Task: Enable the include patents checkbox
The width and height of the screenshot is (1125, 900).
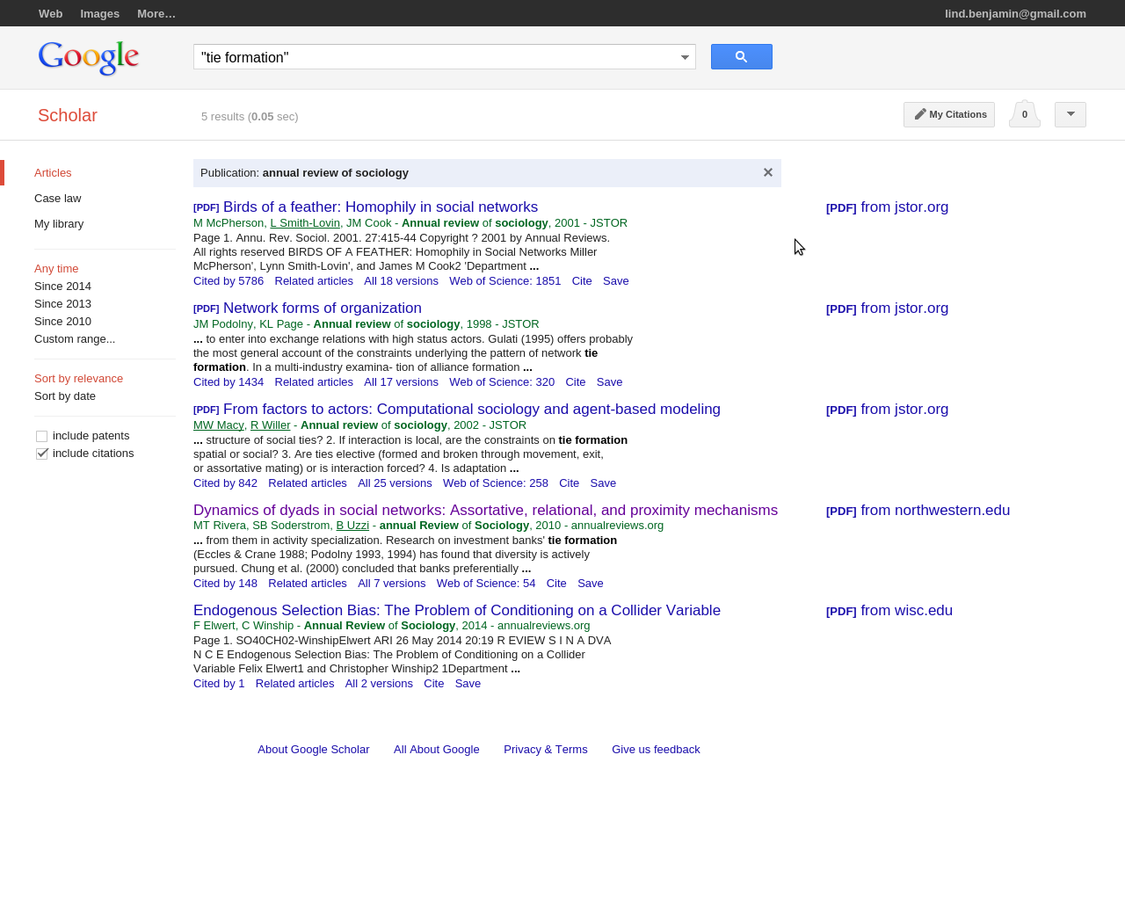Action: pos(42,436)
